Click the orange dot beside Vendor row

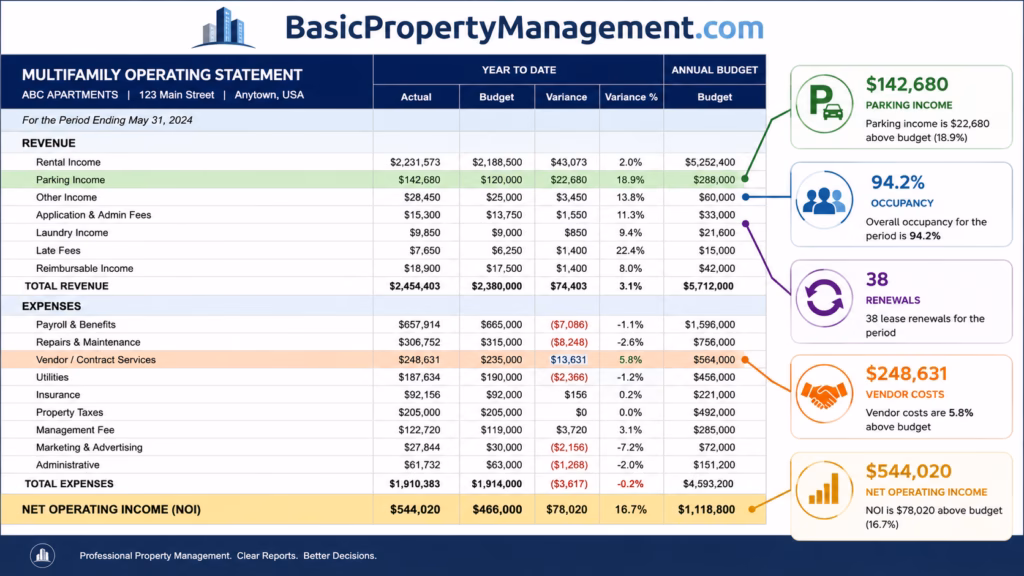coord(745,360)
